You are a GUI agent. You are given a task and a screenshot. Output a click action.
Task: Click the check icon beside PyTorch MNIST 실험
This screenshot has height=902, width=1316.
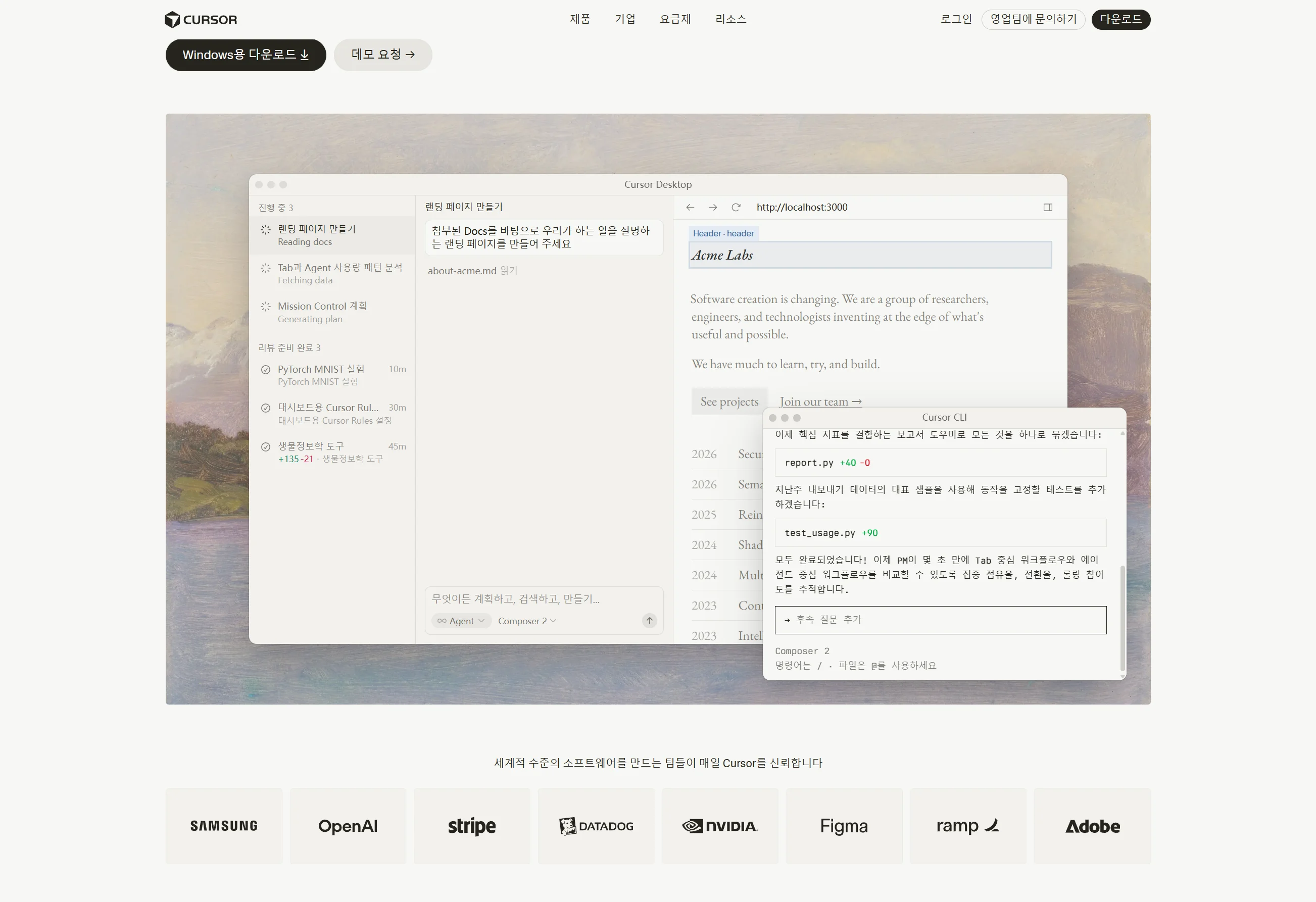click(x=266, y=370)
